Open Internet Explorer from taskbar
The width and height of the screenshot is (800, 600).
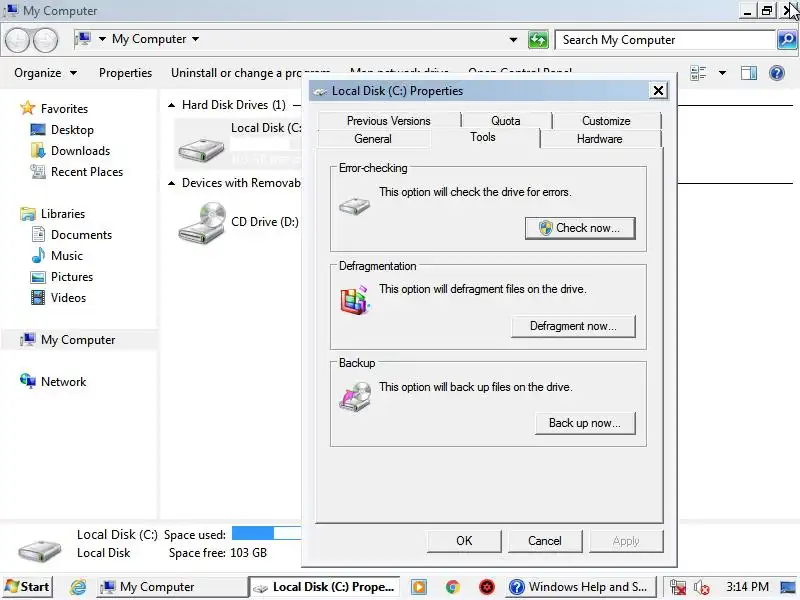(x=78, y=587)
